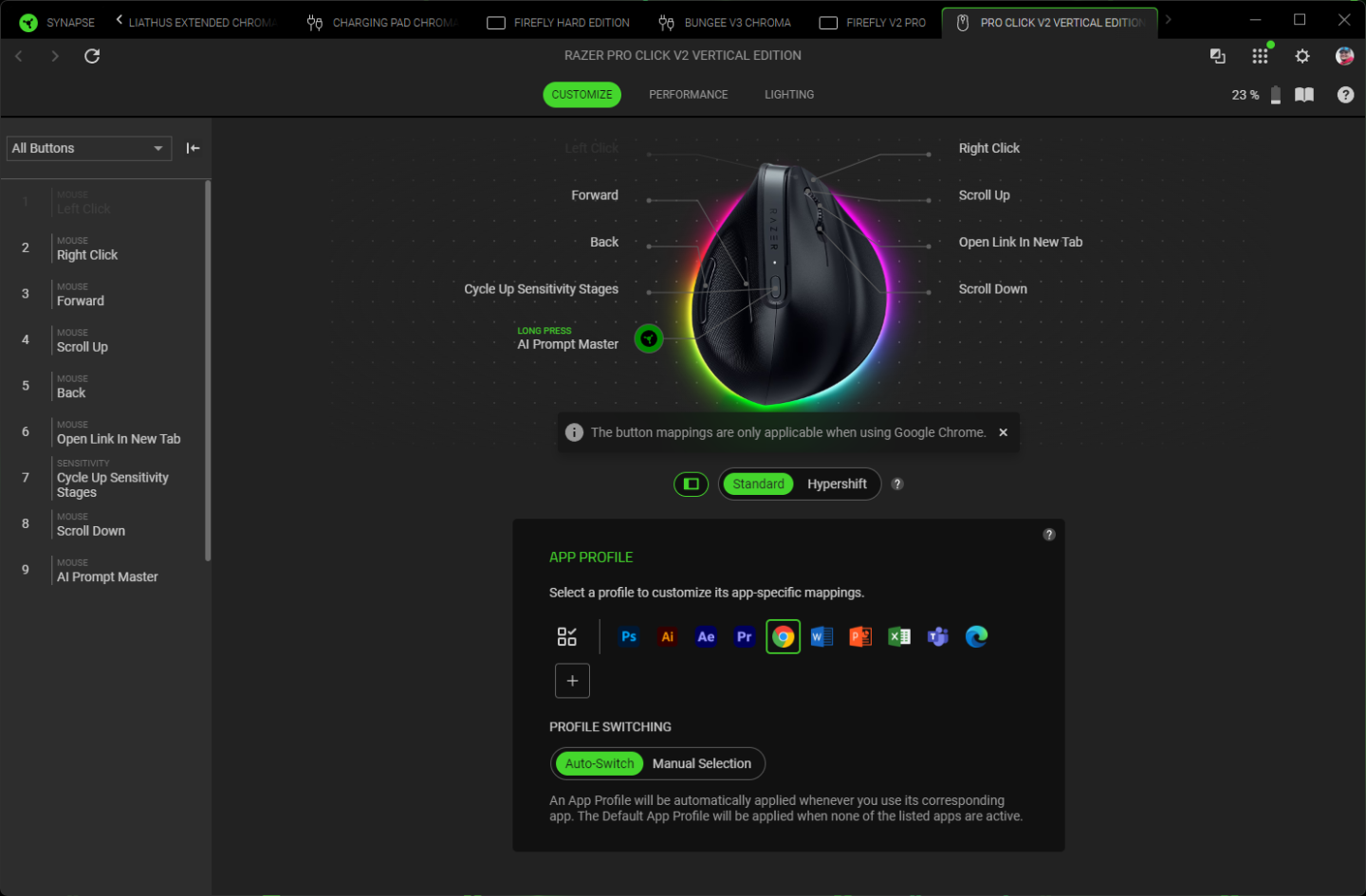1366x896 pixels.
Task: Select the Google Chrome app profile
Action: 784,637
